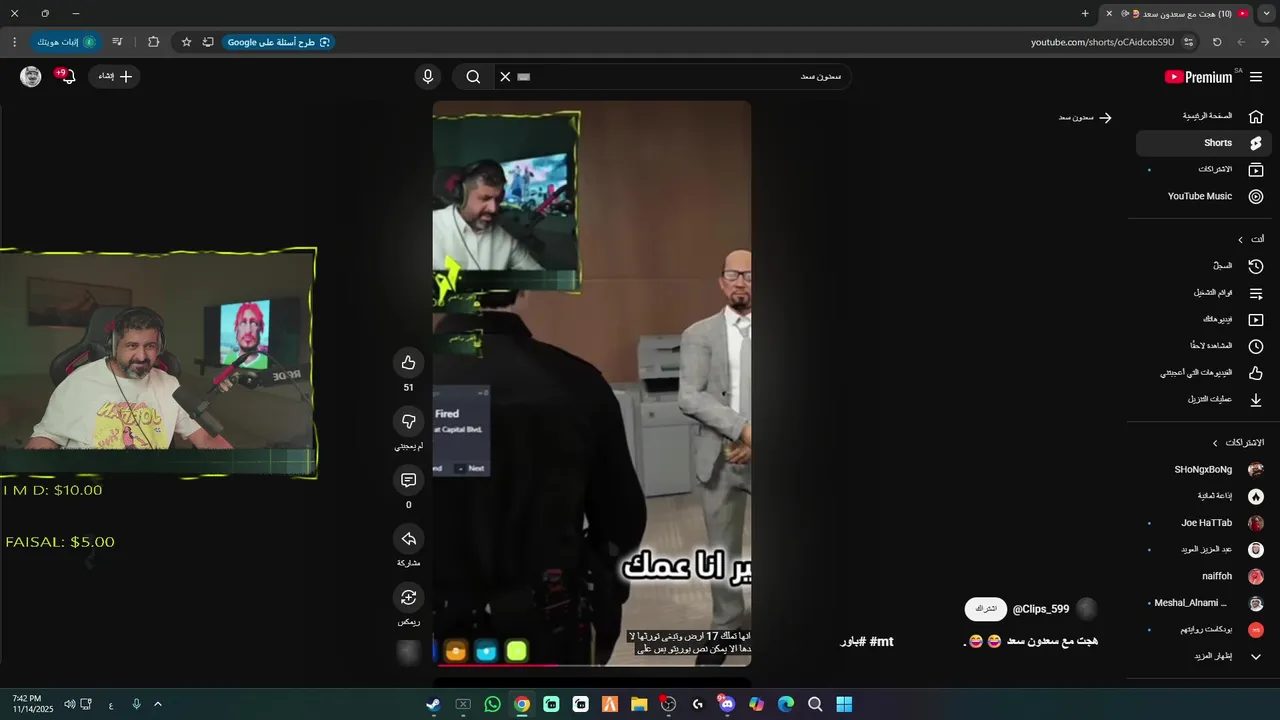Screen dimensions: 1280x720
Task: Open the @Clips_599 channel name
Action: (x=1041, y=609)
